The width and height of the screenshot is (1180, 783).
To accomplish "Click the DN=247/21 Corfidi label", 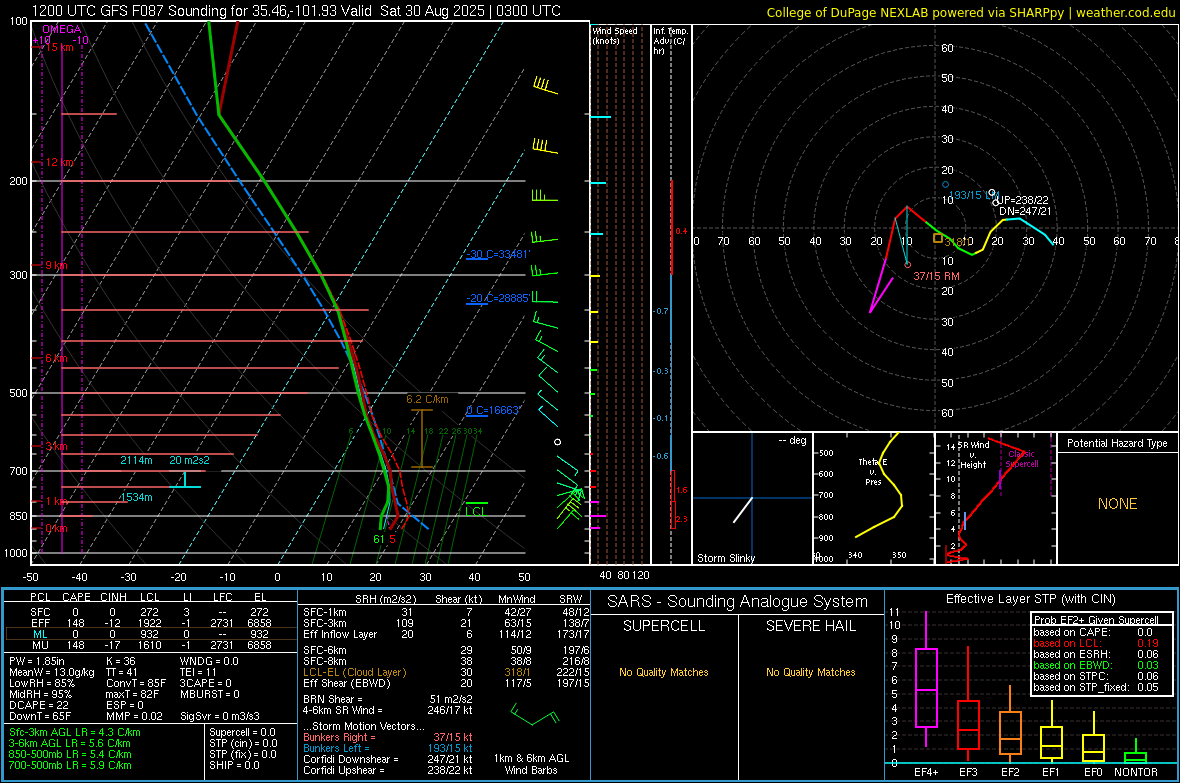I will pyautogui.click(x=1025, y=212).
